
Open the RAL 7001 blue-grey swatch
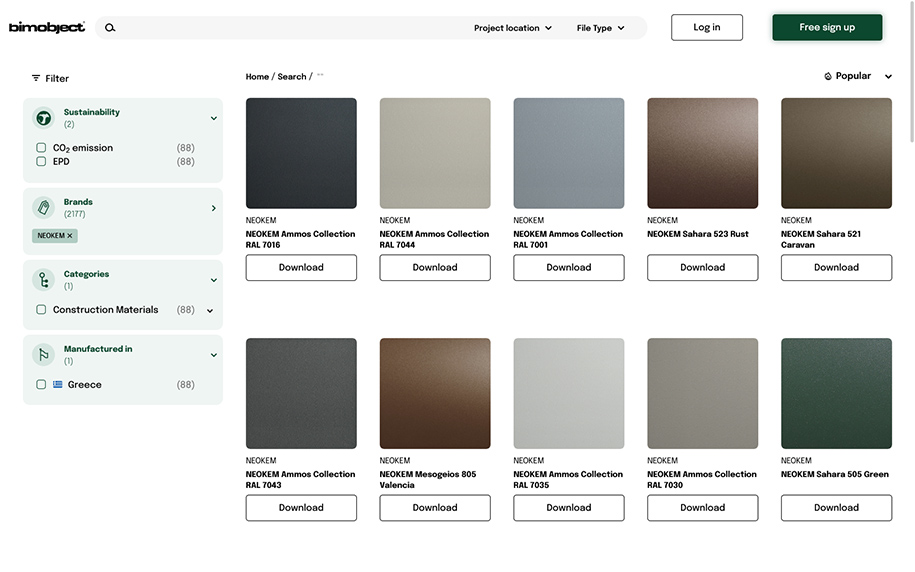(x=569, y=153)
